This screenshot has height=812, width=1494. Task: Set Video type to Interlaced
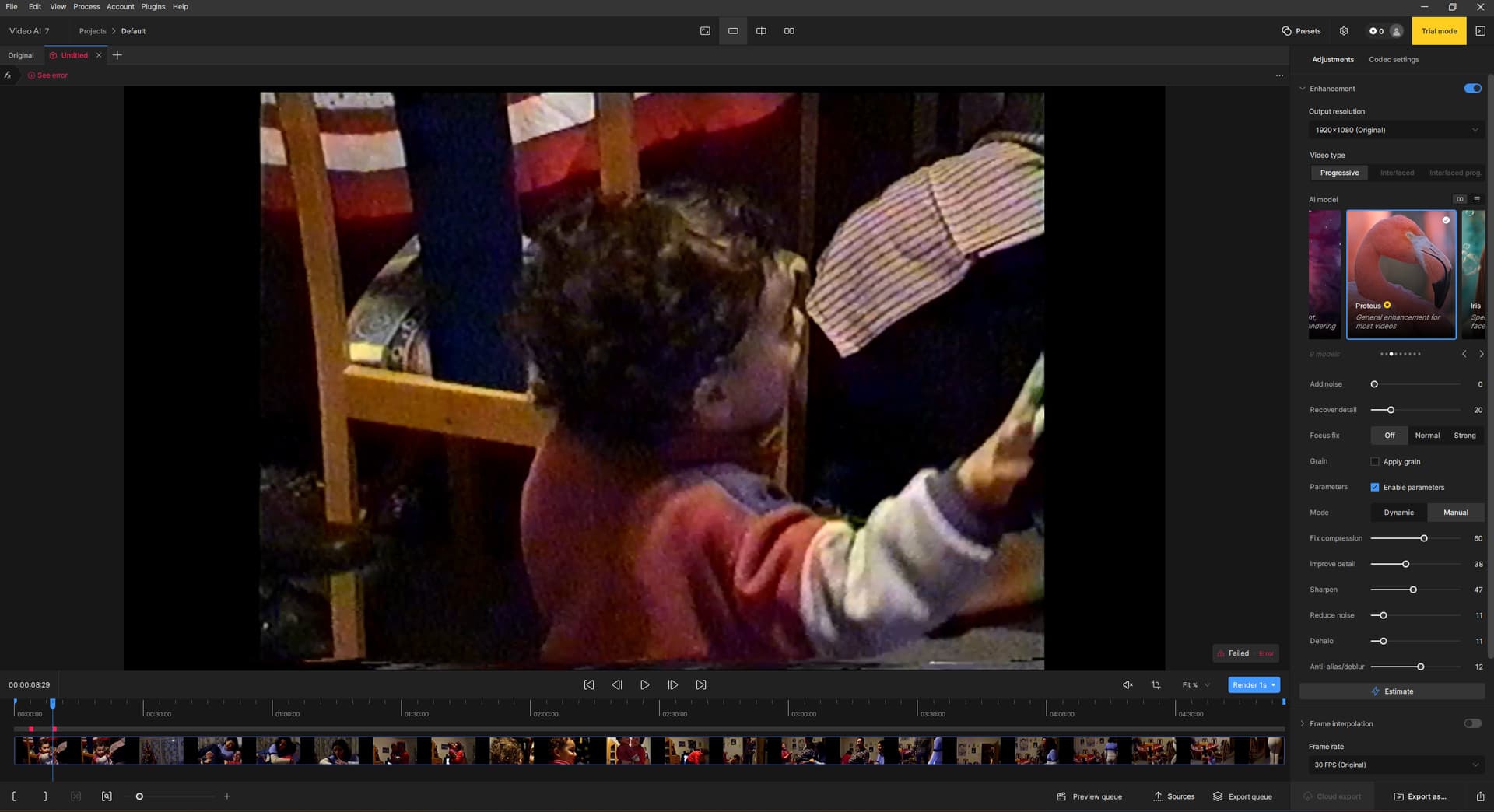tap(1397, 173)
